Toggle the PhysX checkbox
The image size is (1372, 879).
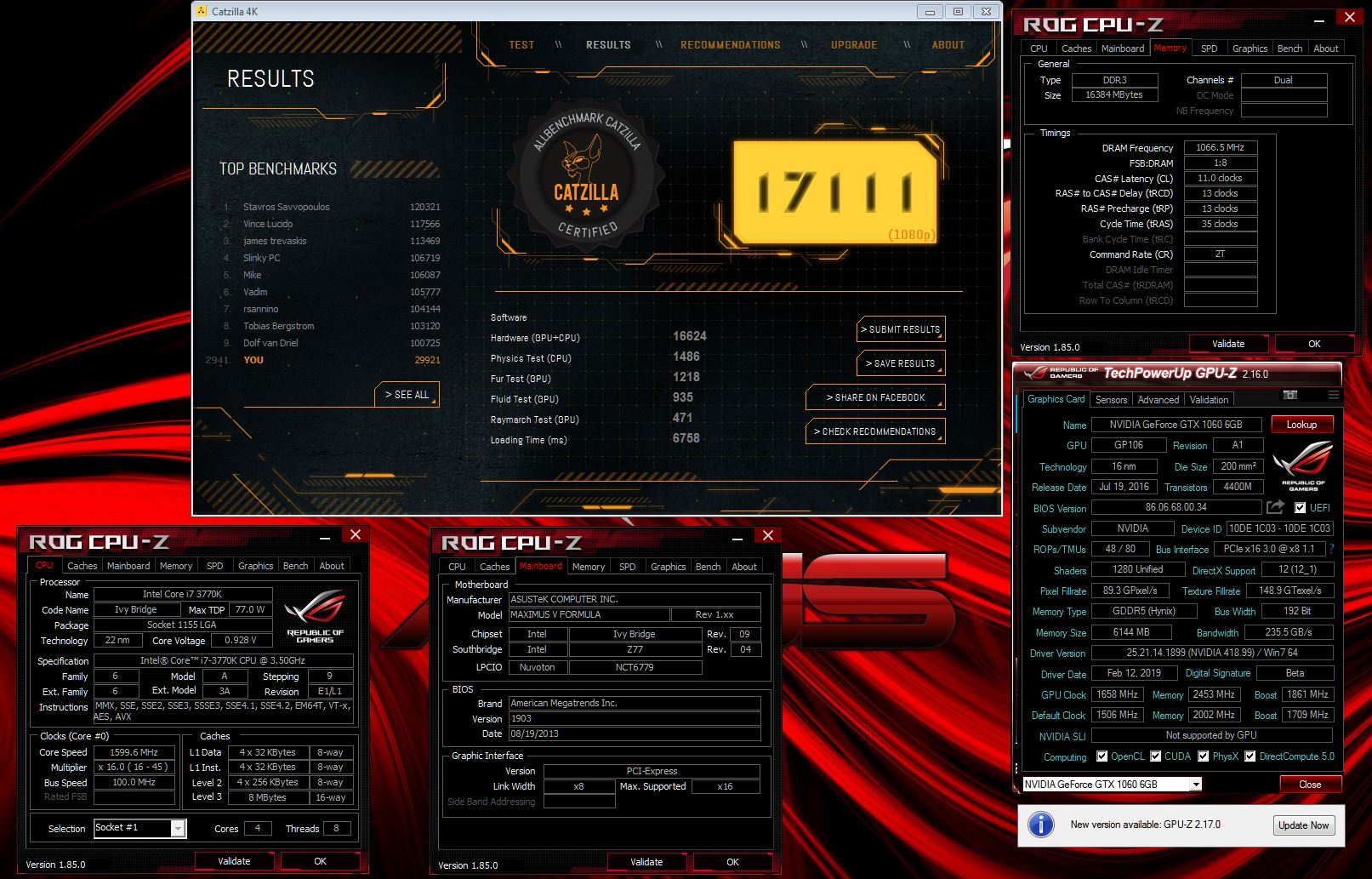tap(1203, 756)
